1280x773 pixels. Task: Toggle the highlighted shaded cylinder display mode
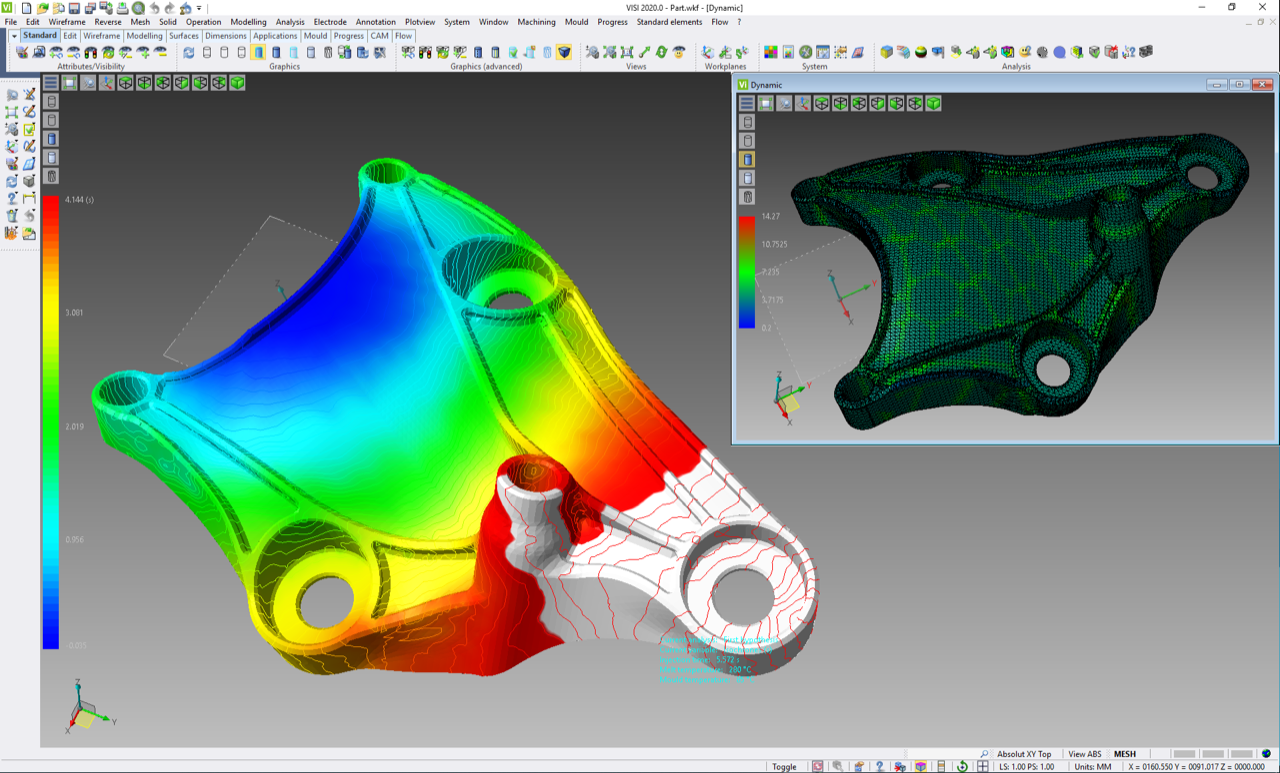[258, 52]
